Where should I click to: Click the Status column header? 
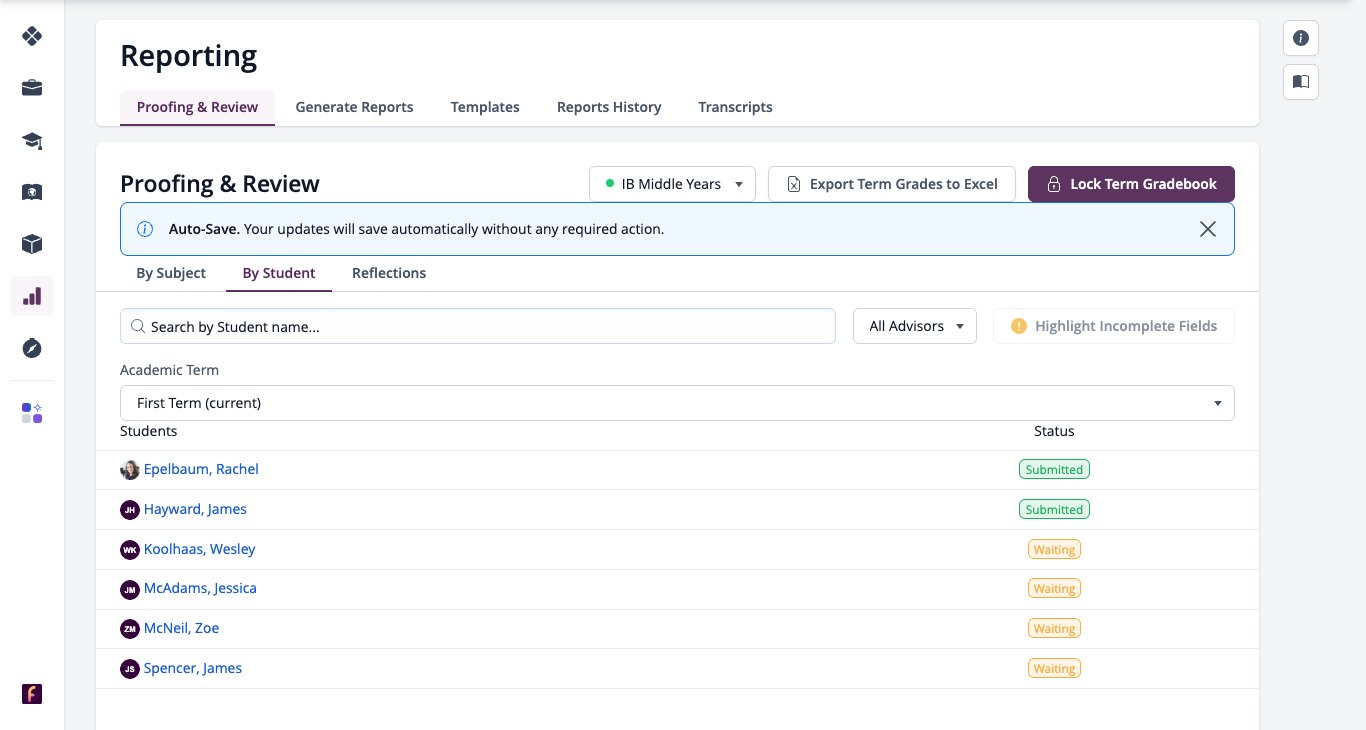[1054, 431]
